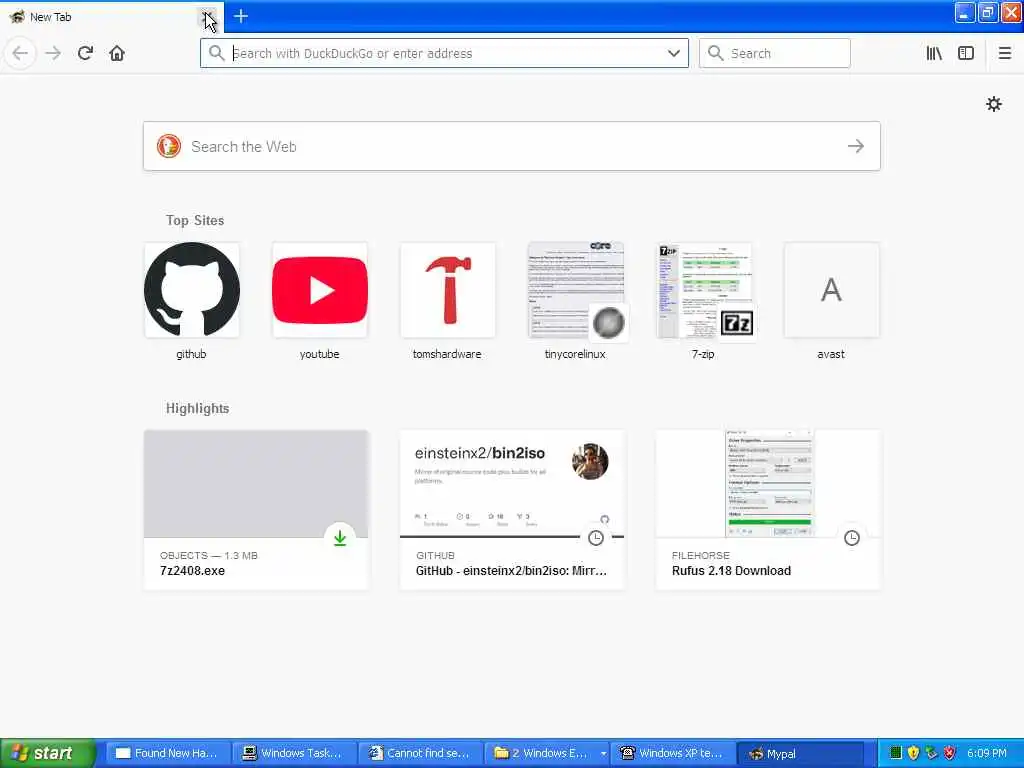Select the New Tab tab

(111, 16)
